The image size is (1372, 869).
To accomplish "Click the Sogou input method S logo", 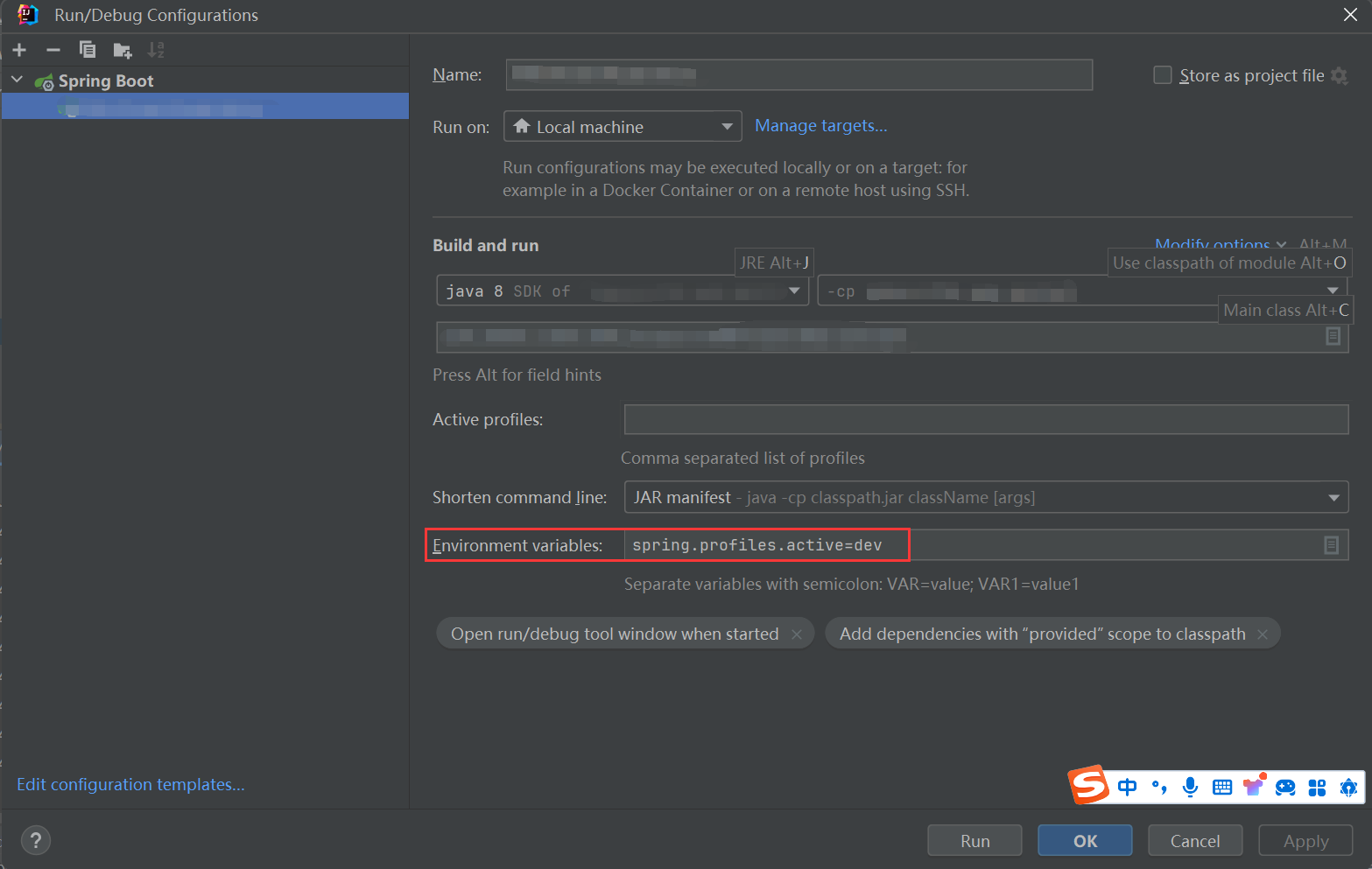I will [1089, 785].
